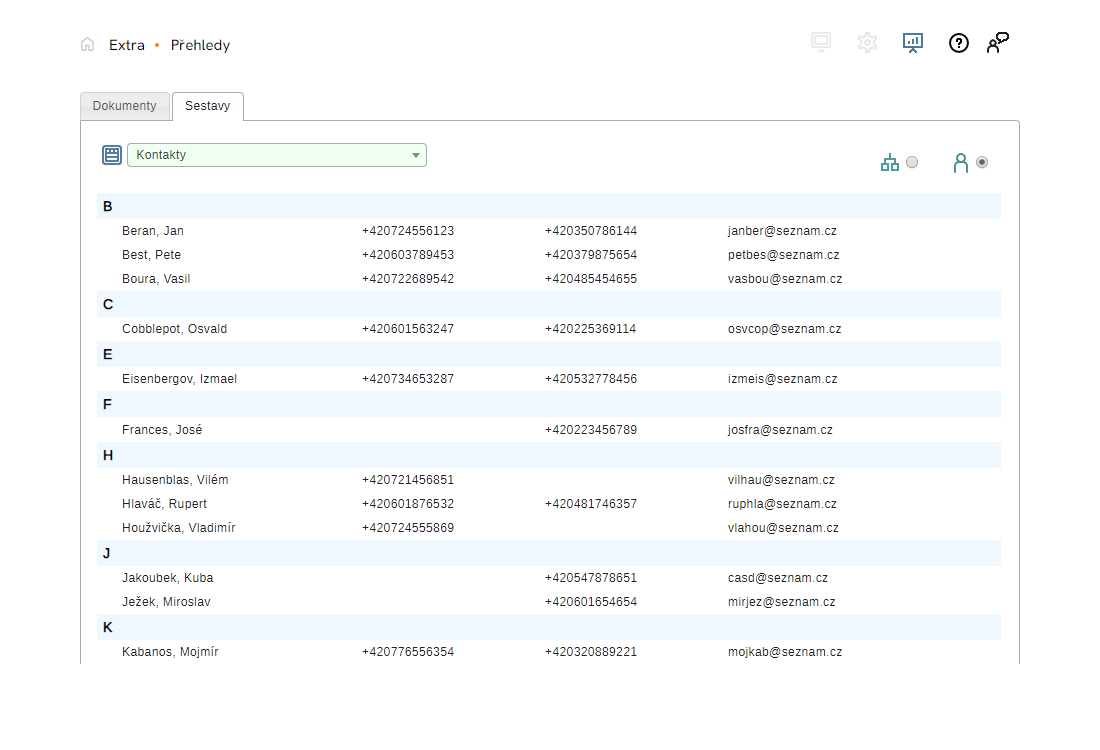Click the home icon in breadcrumb
Viewport: 1100px width, 750px height.
point(88,44)
